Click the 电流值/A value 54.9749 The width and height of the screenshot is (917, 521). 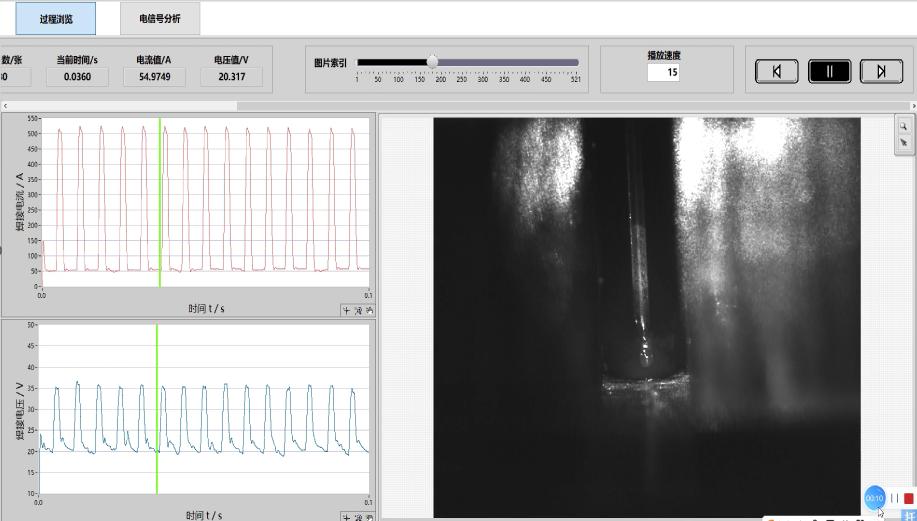[154, 77]
